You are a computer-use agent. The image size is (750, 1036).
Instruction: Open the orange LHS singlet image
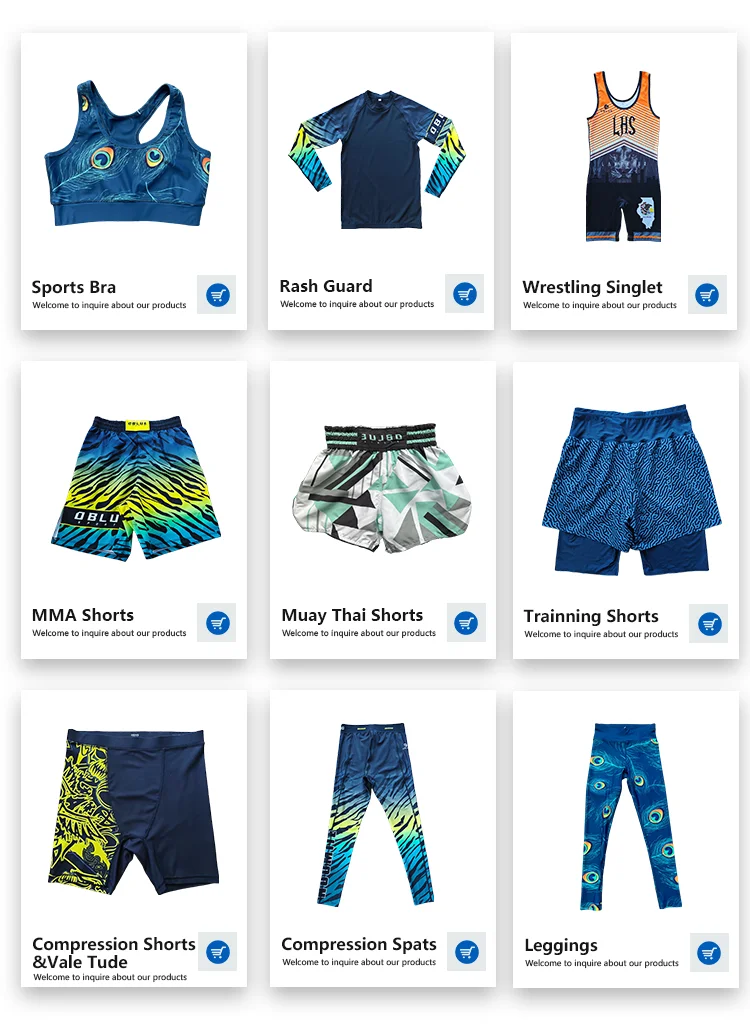coord(624,156)
